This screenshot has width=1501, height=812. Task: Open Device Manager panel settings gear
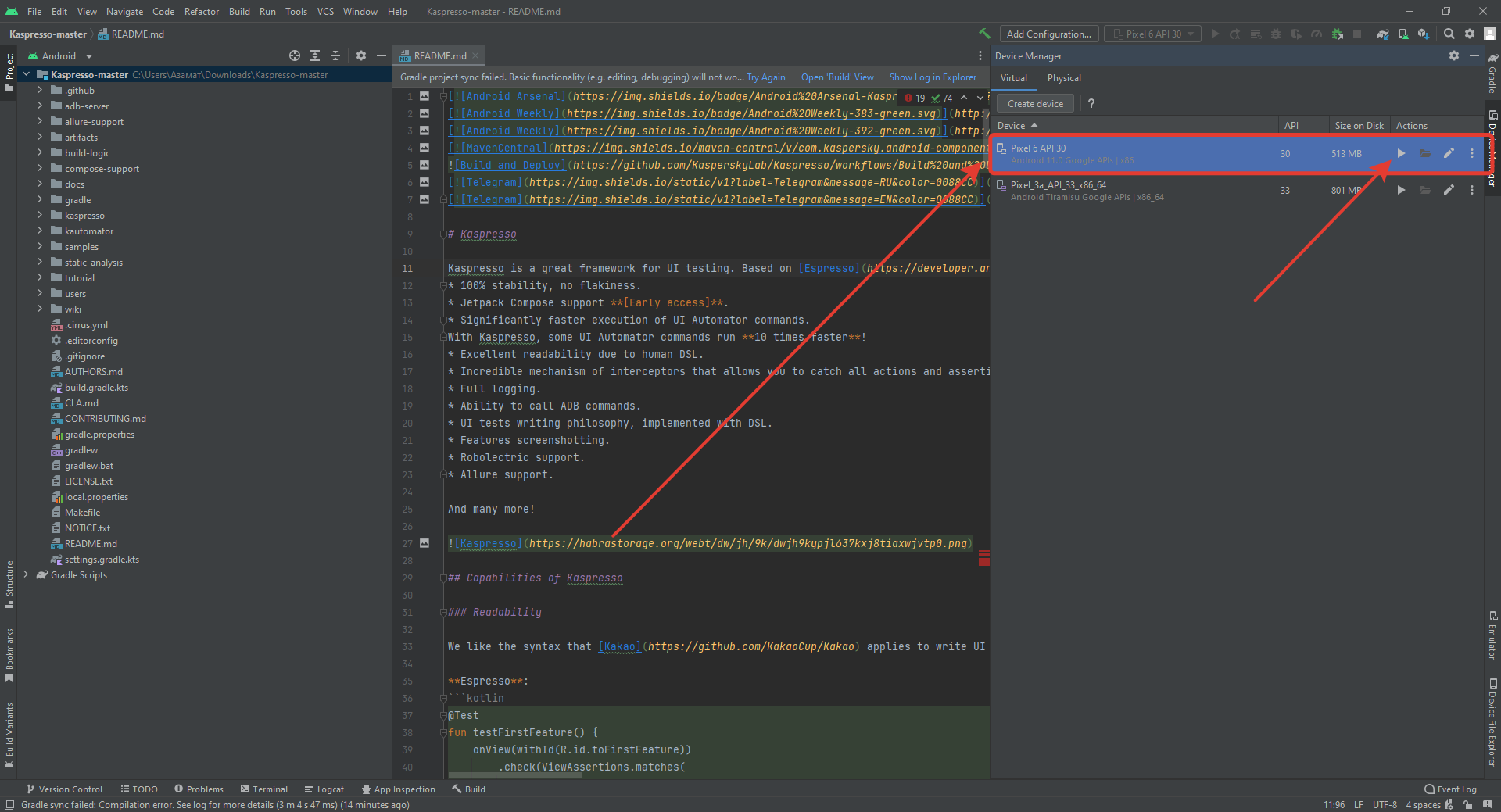(1454, 55)
